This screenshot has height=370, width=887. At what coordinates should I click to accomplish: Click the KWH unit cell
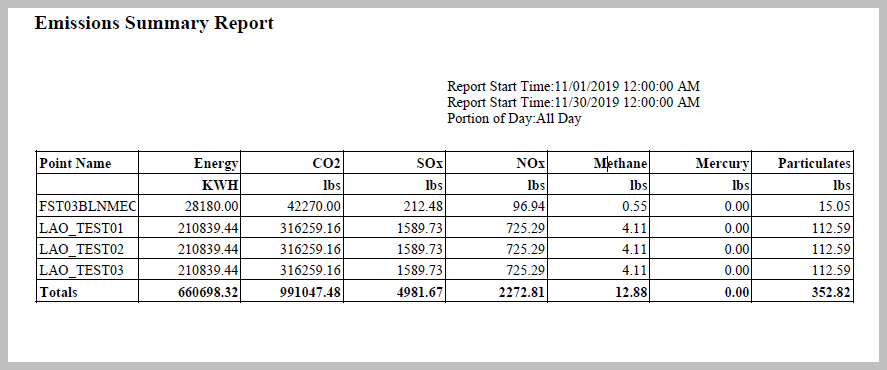[220, 185]
